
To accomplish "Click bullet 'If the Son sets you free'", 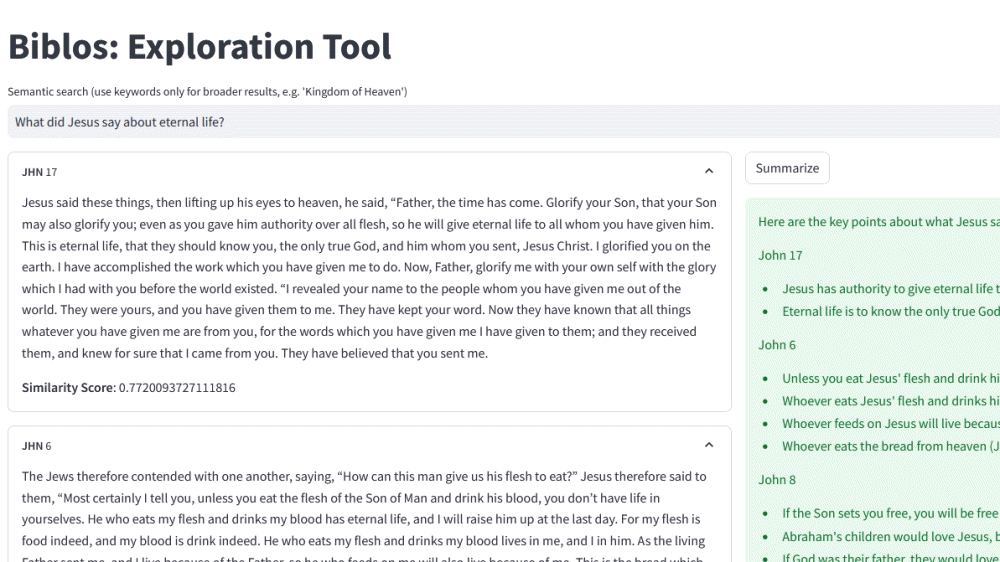I will [890, 513].
